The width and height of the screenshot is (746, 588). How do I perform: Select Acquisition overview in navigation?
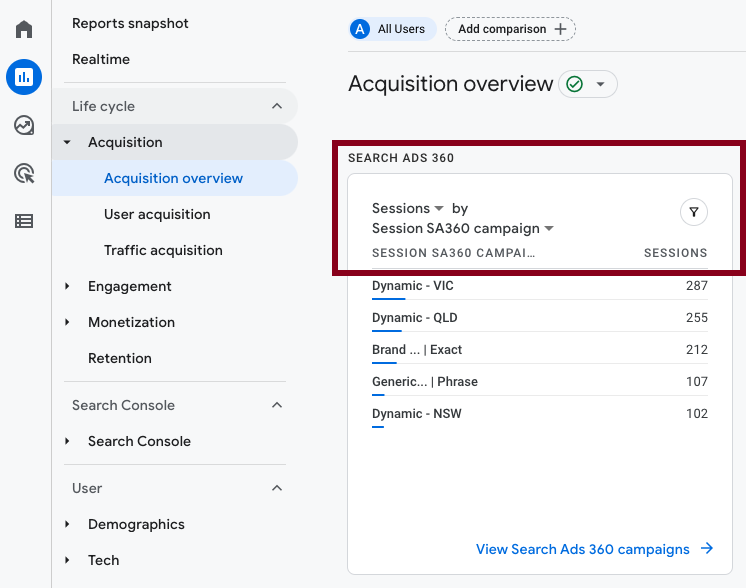(175, 178)
